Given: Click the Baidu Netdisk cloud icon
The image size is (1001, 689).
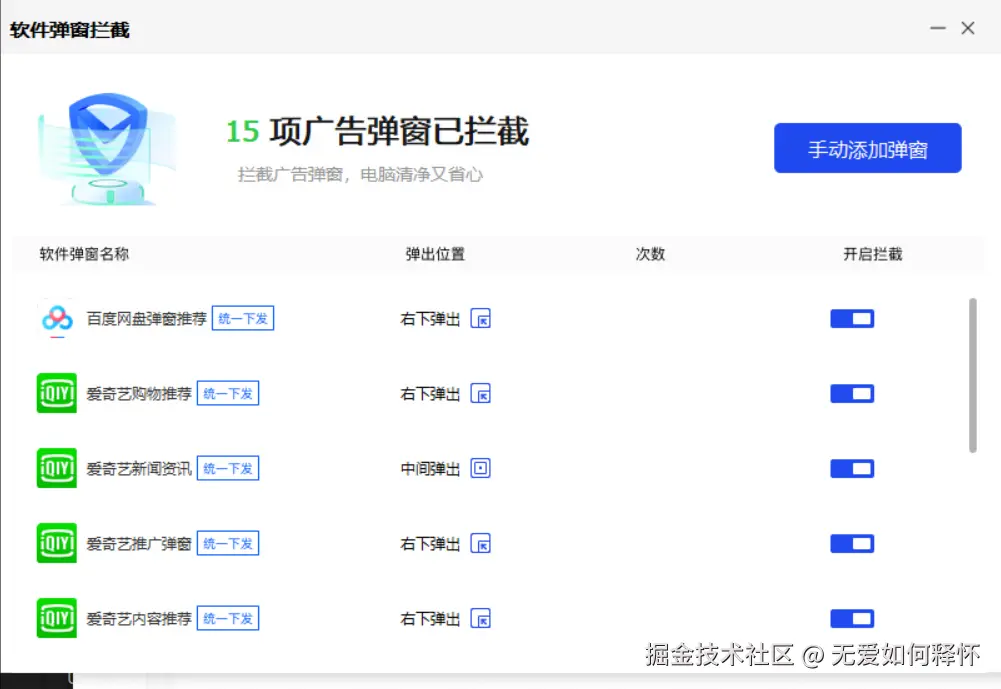Looking at the screenshot, I should [57, 318].
